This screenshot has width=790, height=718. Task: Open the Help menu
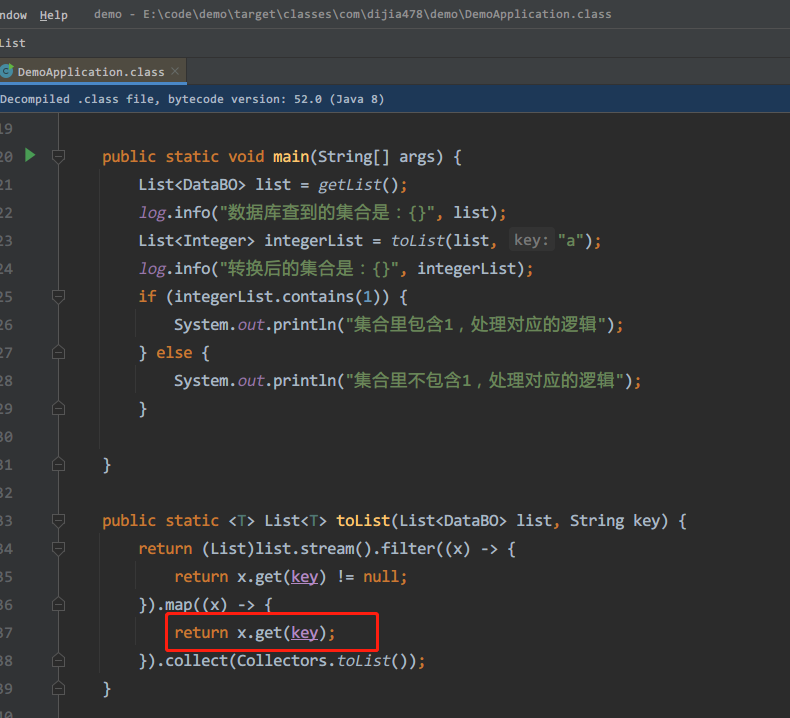pos(54,15)
